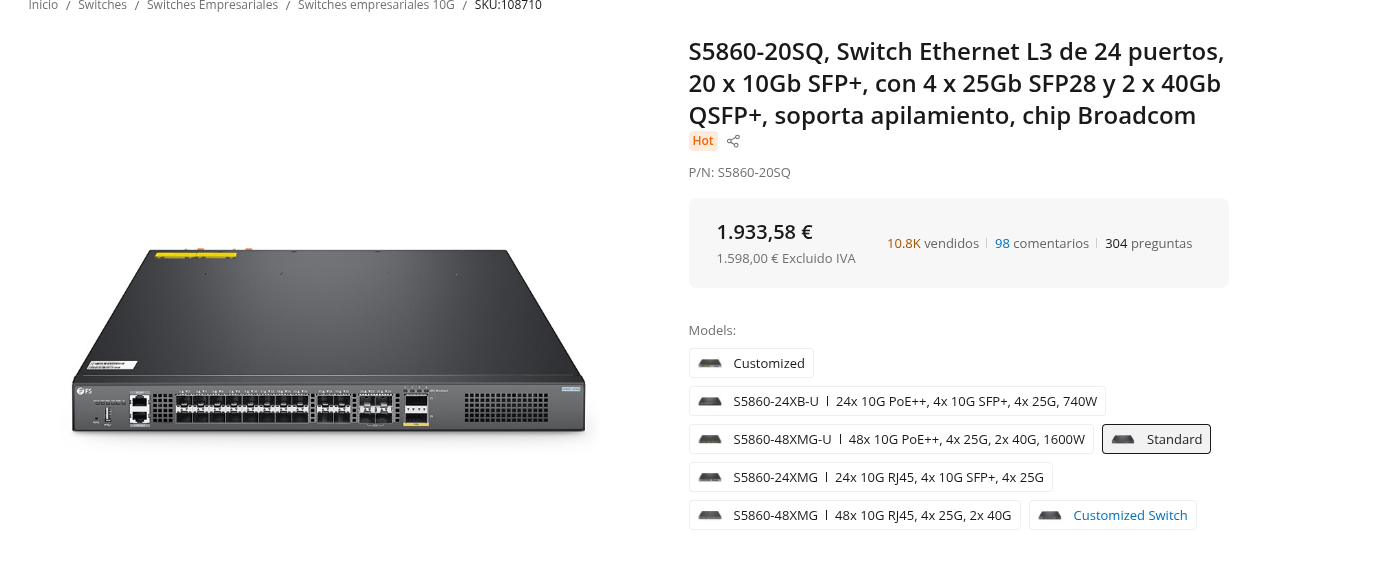Open the Customized Switch link

click(1130, 515)
